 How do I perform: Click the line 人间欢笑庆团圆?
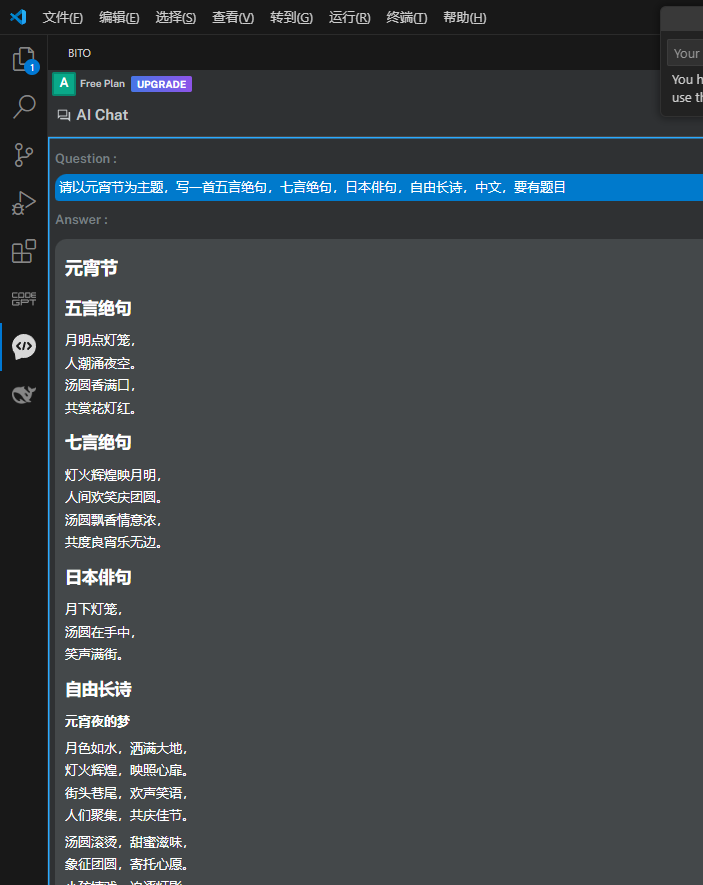113,497
